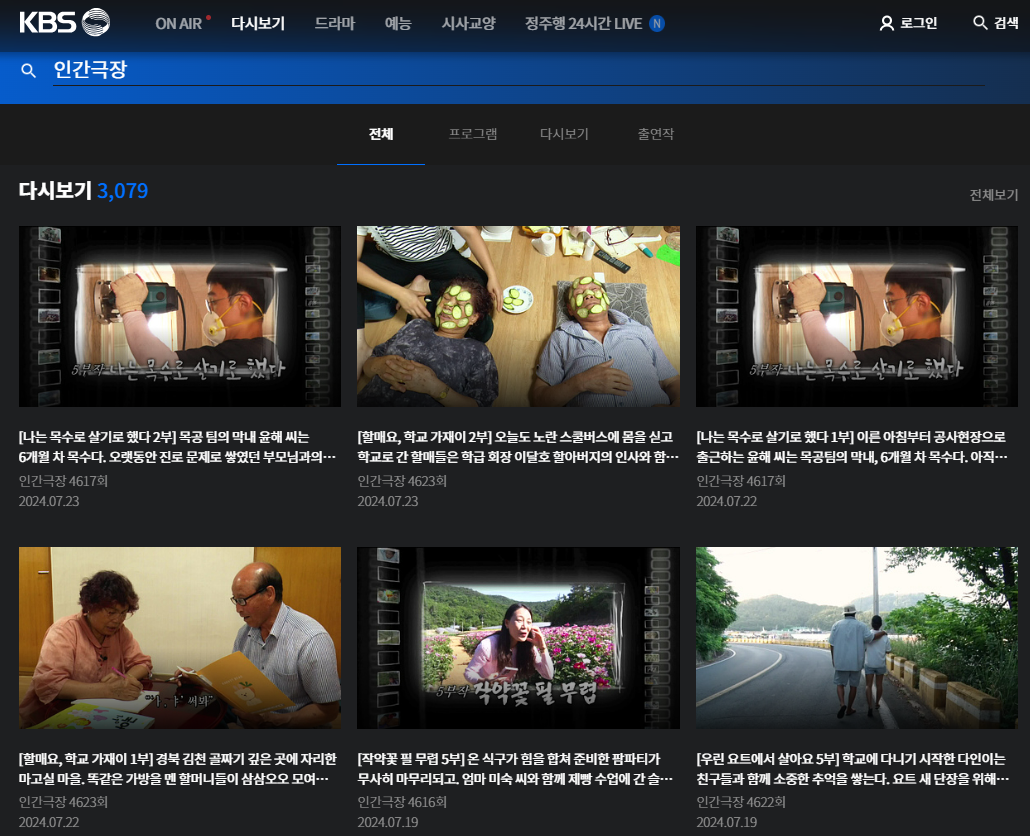Screen dimensions: 1030x836
Task: Click date 2024.07.23 under 할매요 2부
Action: [x=388, y=501]
